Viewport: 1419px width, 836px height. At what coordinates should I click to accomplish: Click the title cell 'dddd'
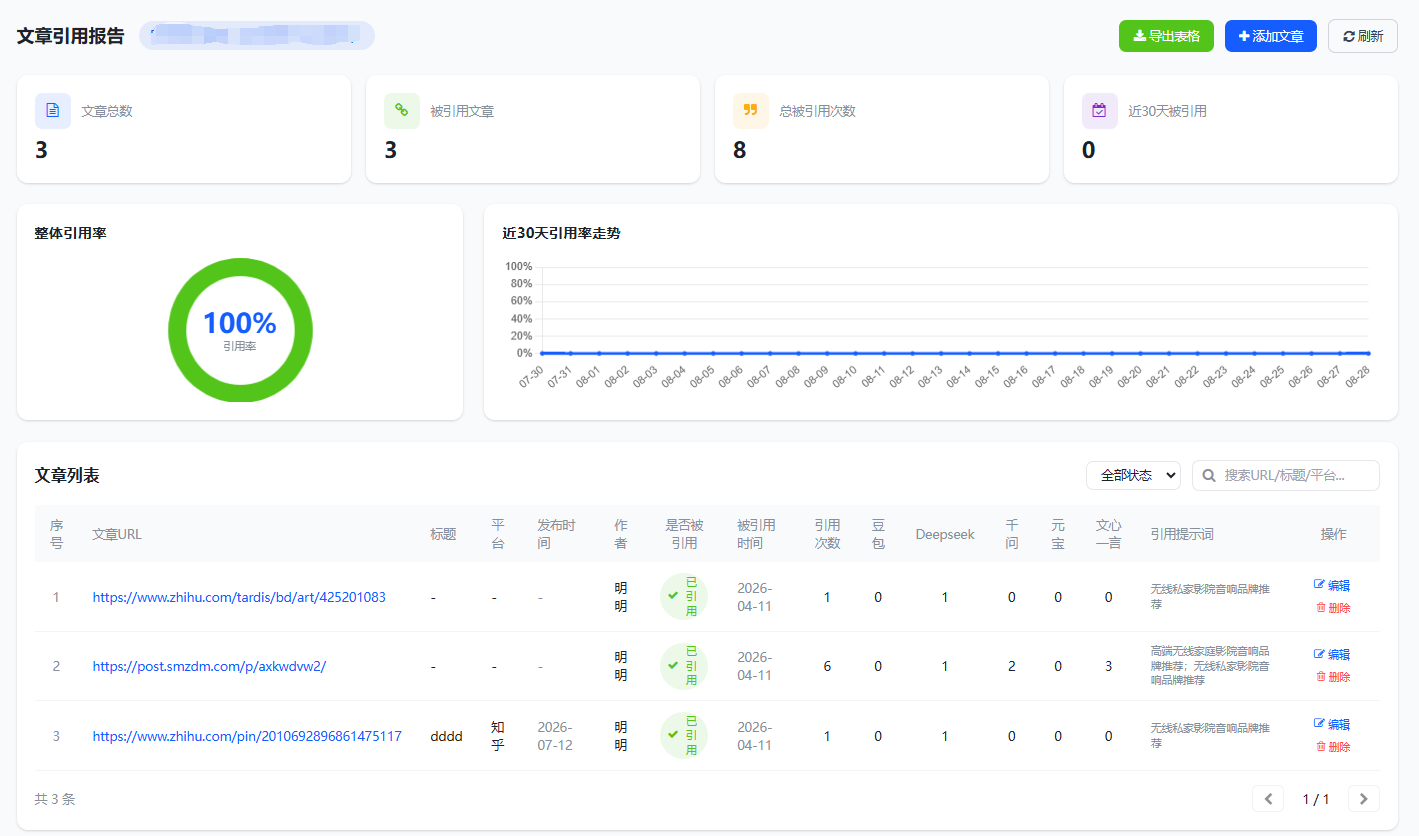[446, 736]
